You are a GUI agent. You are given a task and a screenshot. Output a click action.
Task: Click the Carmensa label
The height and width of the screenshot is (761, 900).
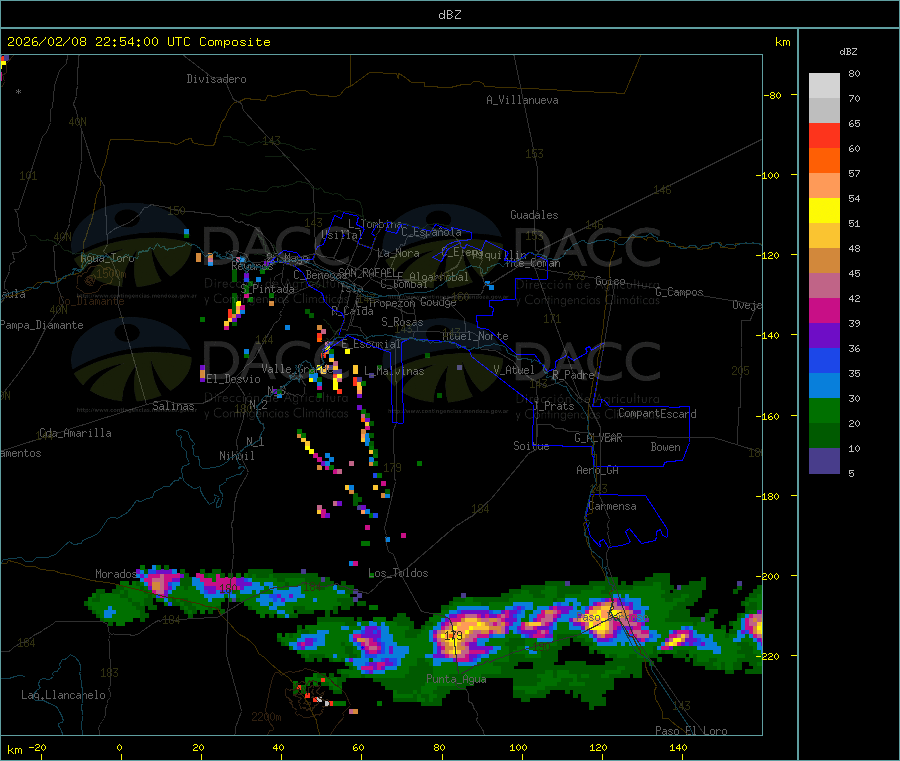tap(612, 506)
